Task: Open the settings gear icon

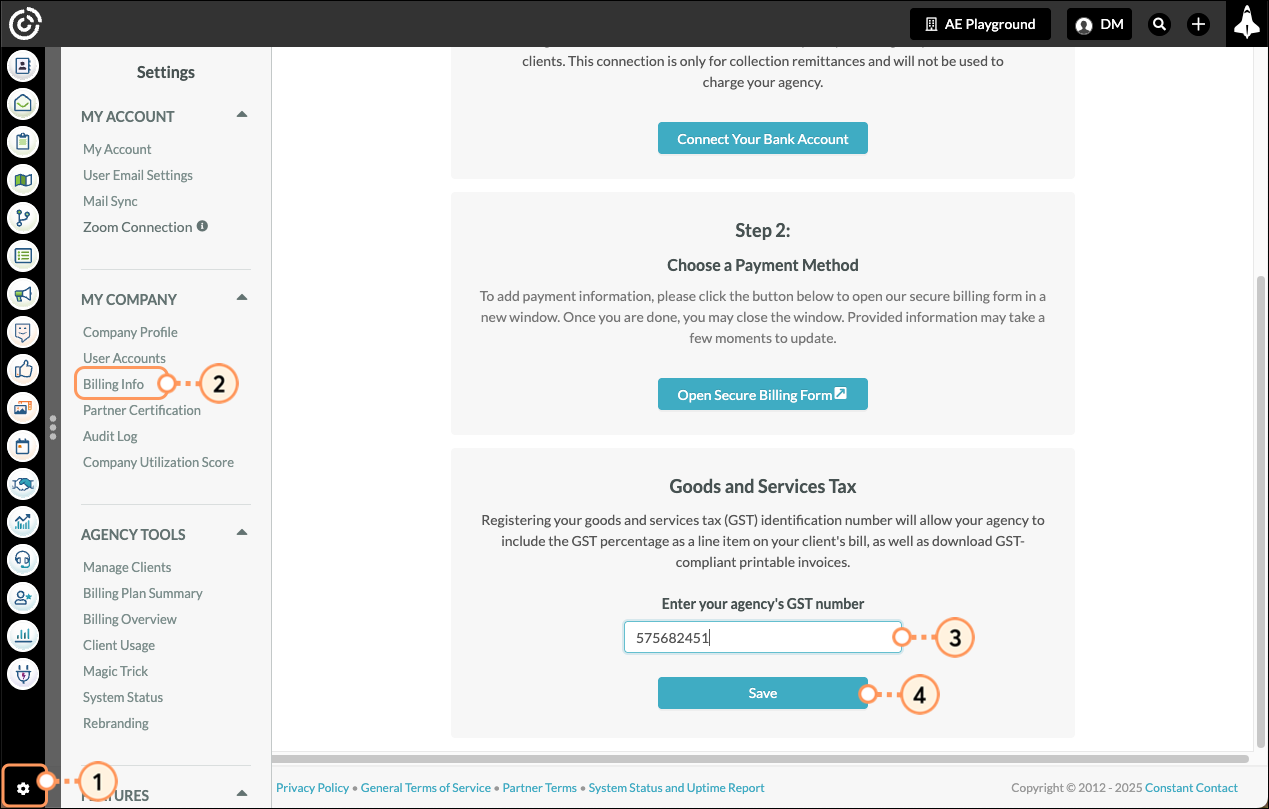Action: coord(23,788)
